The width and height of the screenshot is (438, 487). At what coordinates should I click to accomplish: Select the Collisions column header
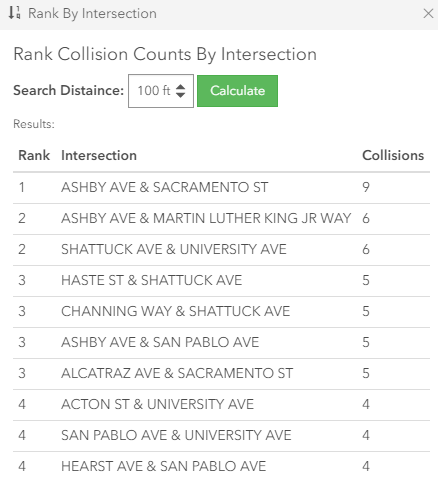click(393, 155)
